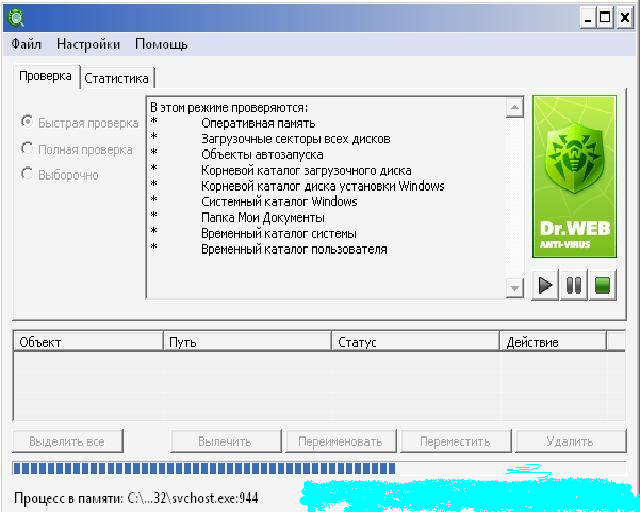
Task: Click the В этом режиме проверяются heading
Action: 229,108
